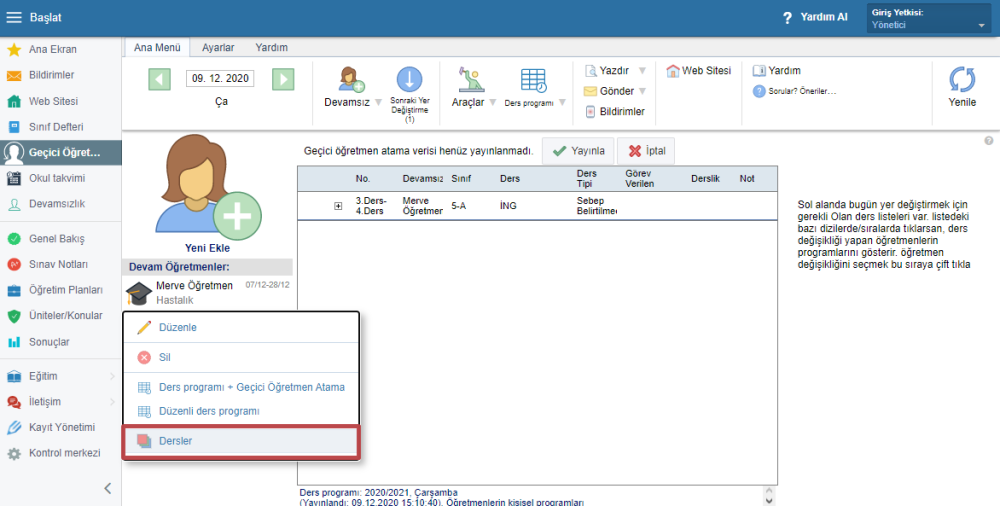Select Geçici Öğretmen sidebar item
Screen dimensions: 1000x506
(x=61, y=153)
